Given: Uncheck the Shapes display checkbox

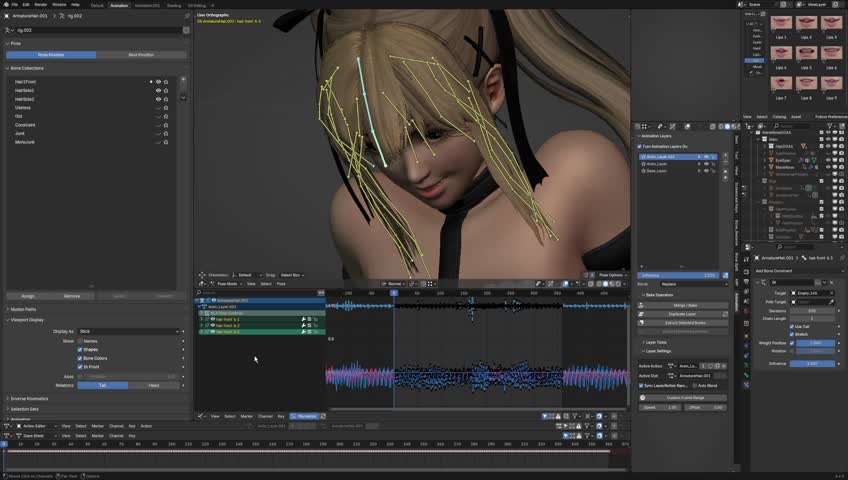Looking at the screenshot, I should tap(80, 350).
